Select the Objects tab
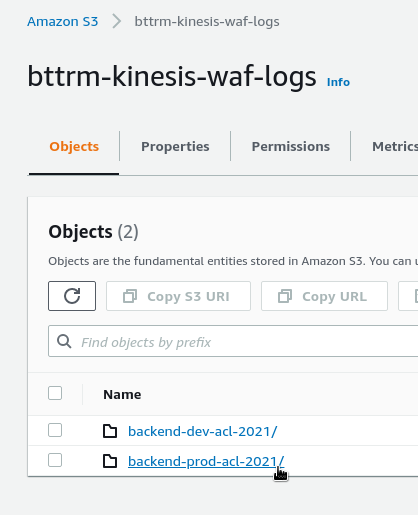418x515 pixels. click(x=74, y=146)
